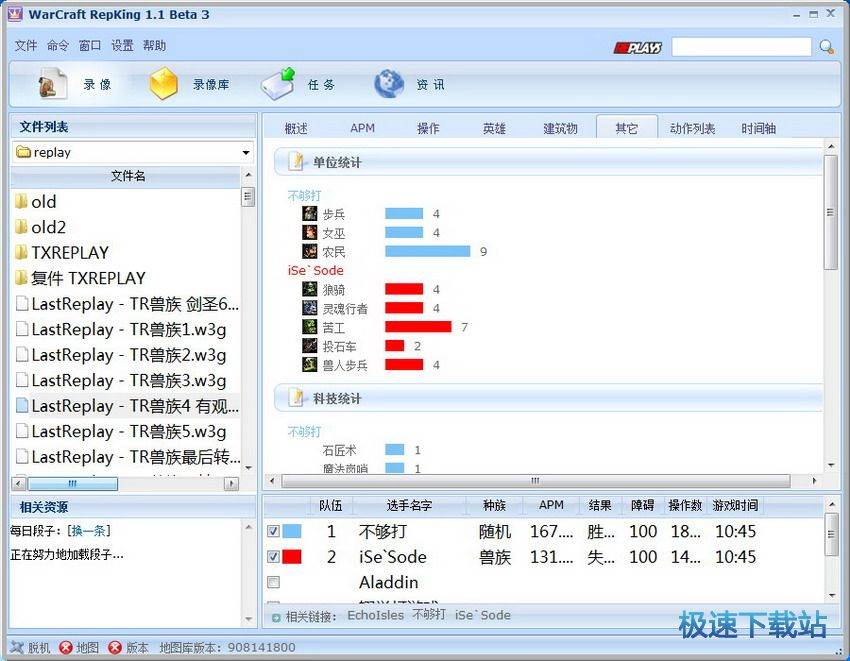The width and height of the screenshot is (850, 661).
Task: Click the red iSe`Sode team color swatch
Action: coord(292,557)
